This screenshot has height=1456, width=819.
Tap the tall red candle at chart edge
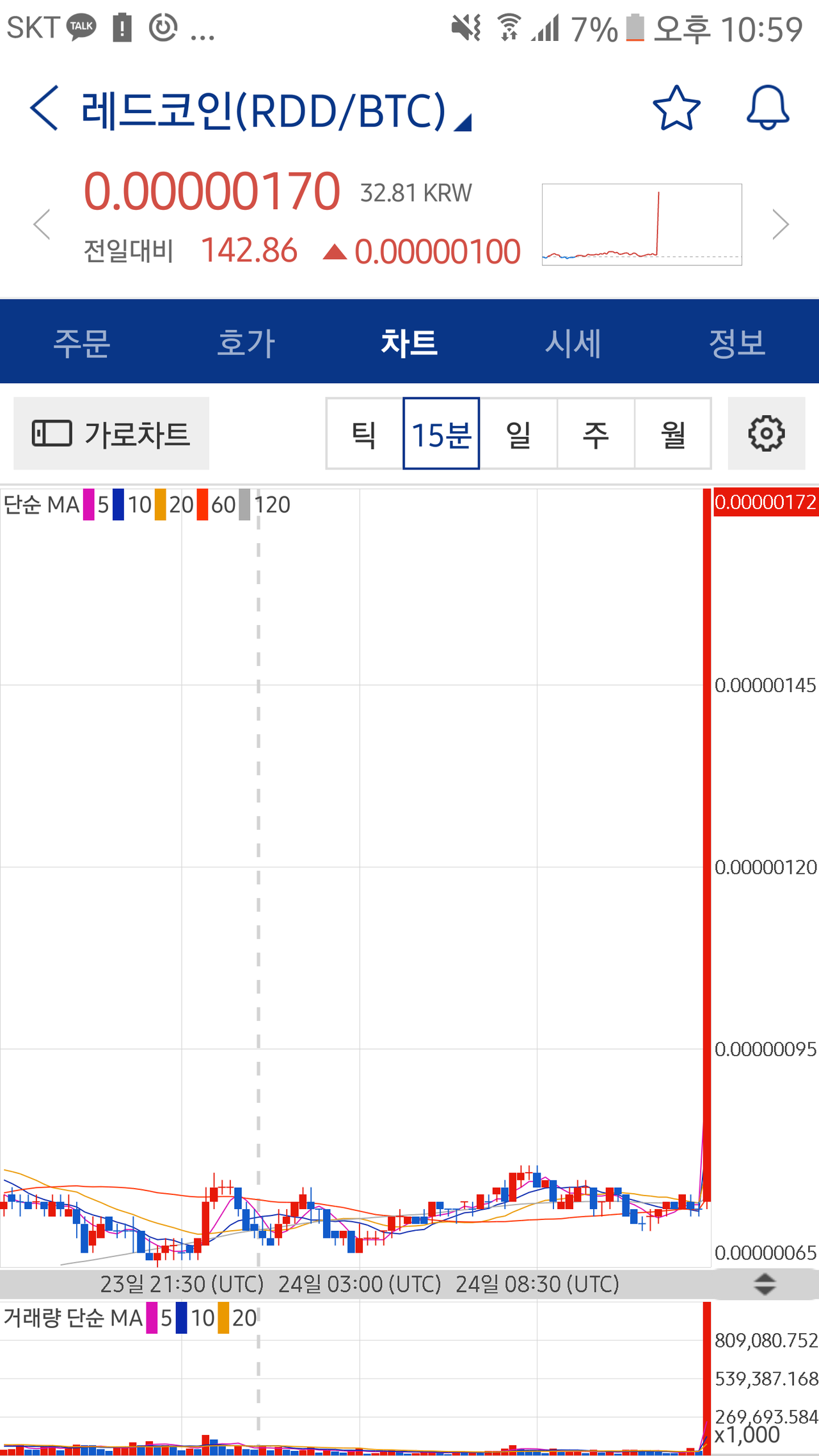click(x=707, y=844)
